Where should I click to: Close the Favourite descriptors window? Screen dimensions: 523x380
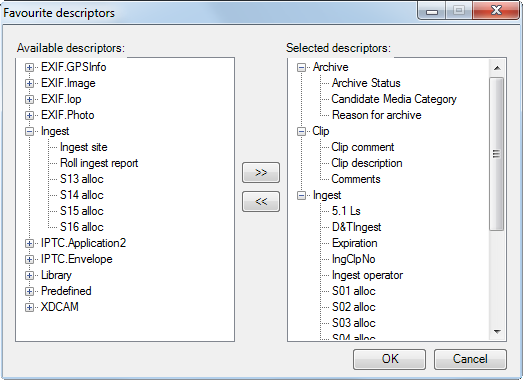coord(496,10)
